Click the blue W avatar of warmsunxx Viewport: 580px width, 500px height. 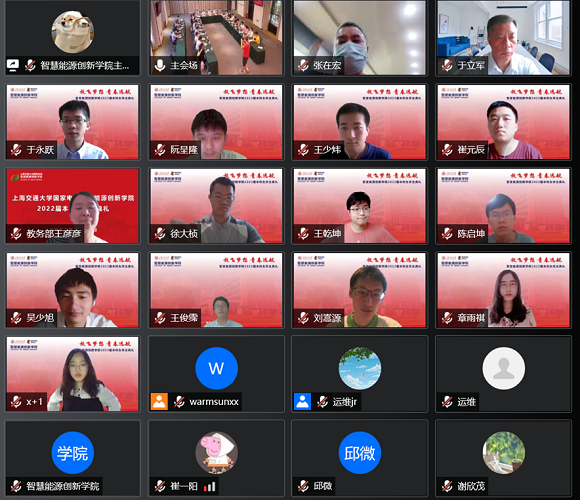216,368
